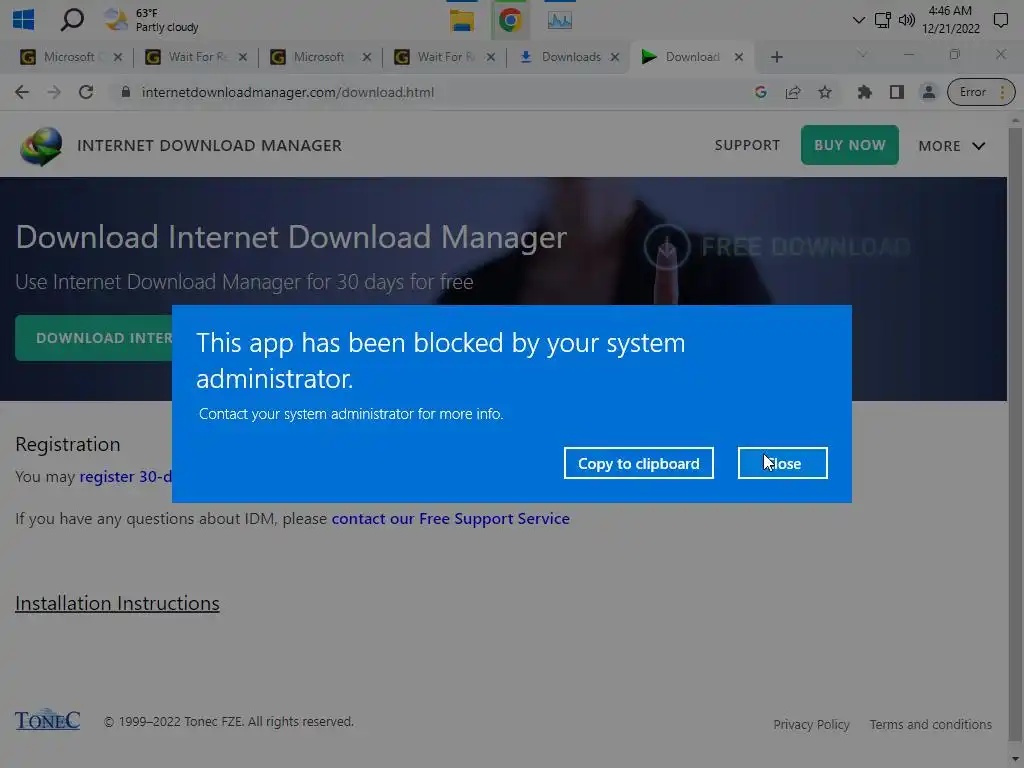Screen dimensions: 1024x768
Task: Click the IDM globe logo
Action: point(40,146)
